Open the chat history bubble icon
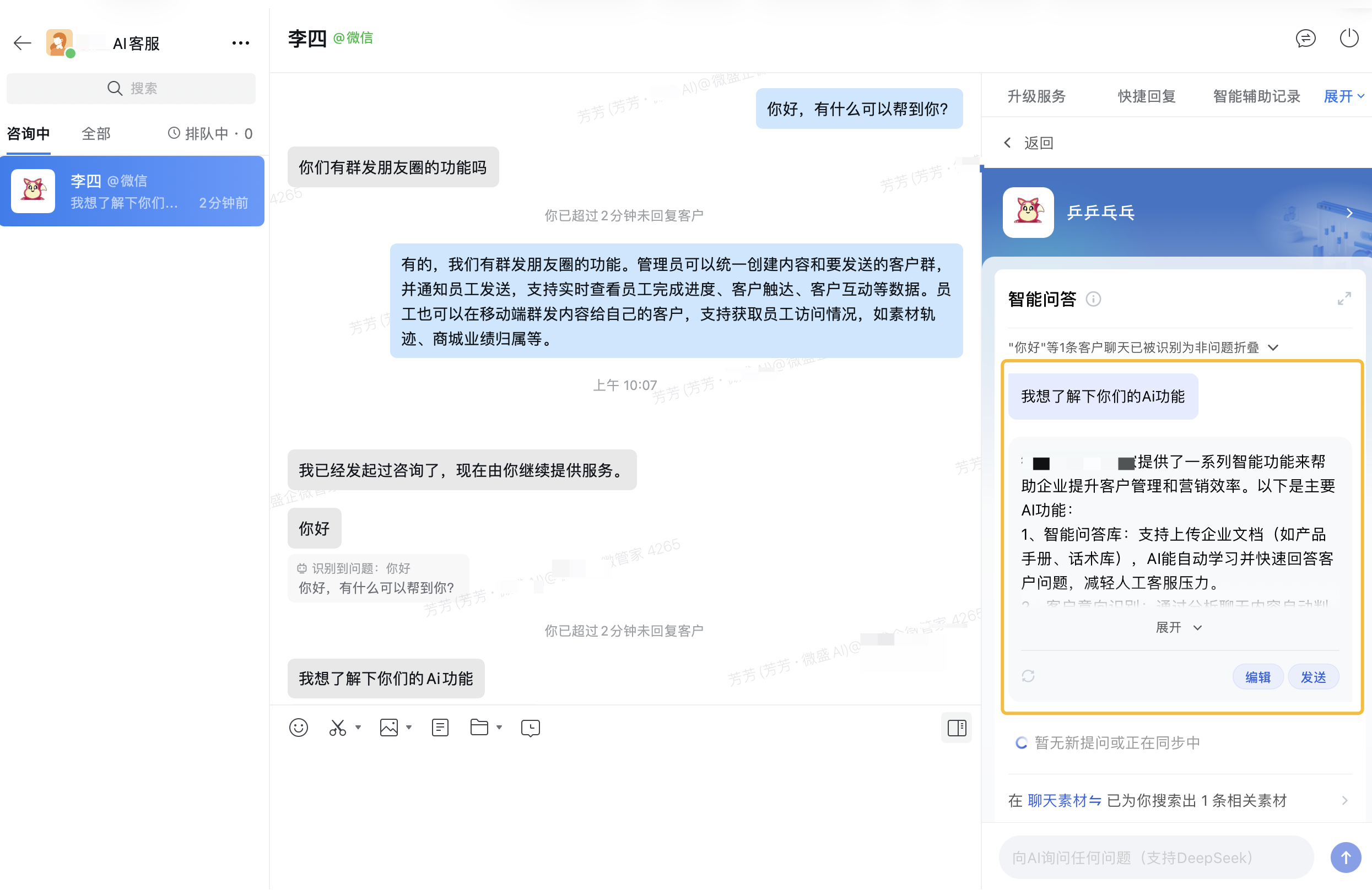This screenshot has width=1372, height=890. click(x=1305, y=39)
